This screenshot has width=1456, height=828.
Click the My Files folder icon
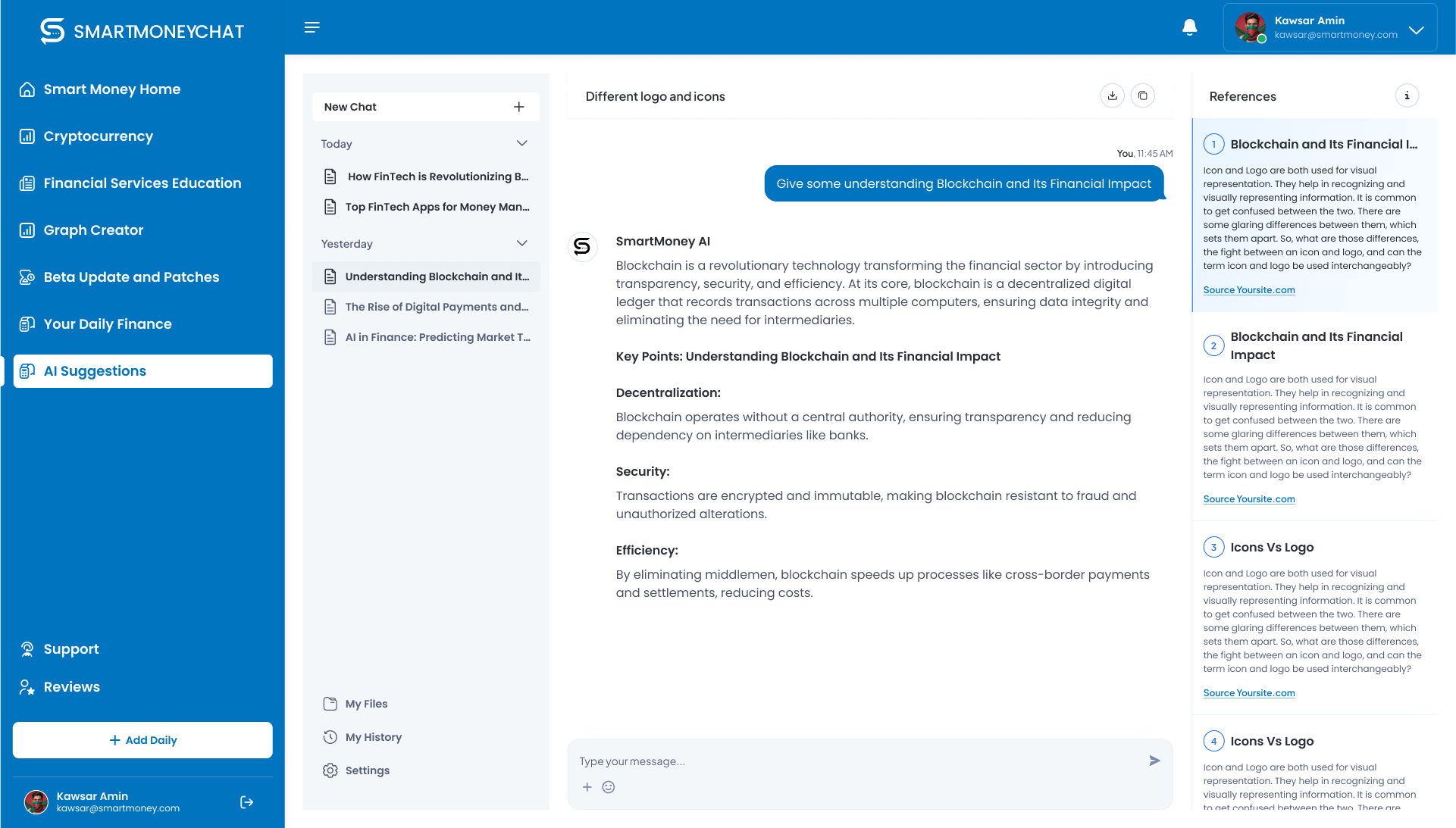tap(330, 704)
